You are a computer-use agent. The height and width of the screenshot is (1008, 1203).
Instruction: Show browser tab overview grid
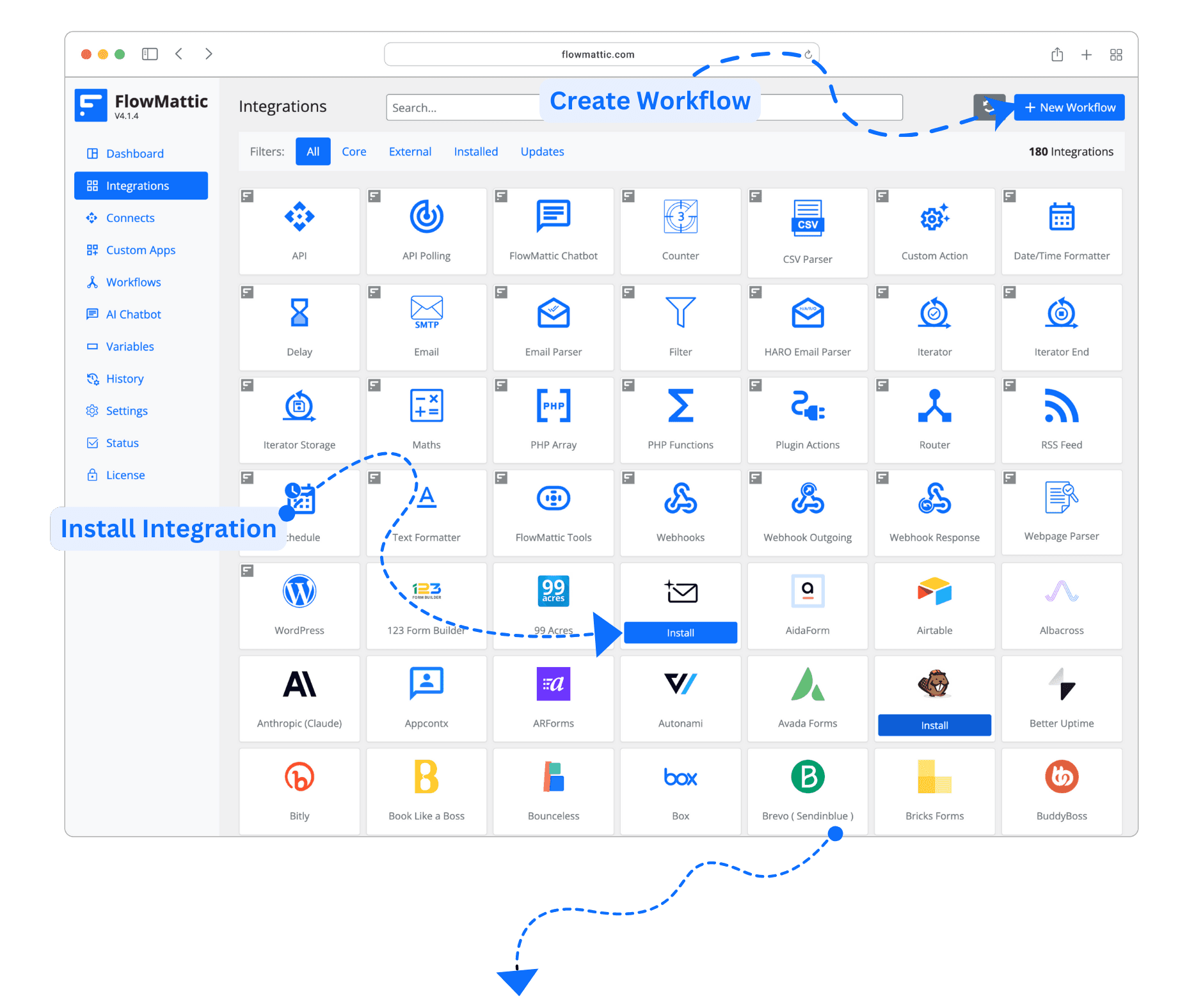pos(1116,55)
